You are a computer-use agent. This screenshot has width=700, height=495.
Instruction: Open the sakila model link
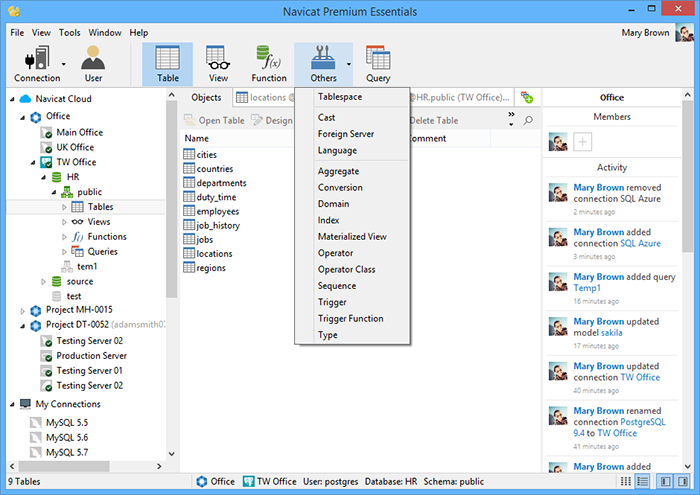click(x=611, y=333)
